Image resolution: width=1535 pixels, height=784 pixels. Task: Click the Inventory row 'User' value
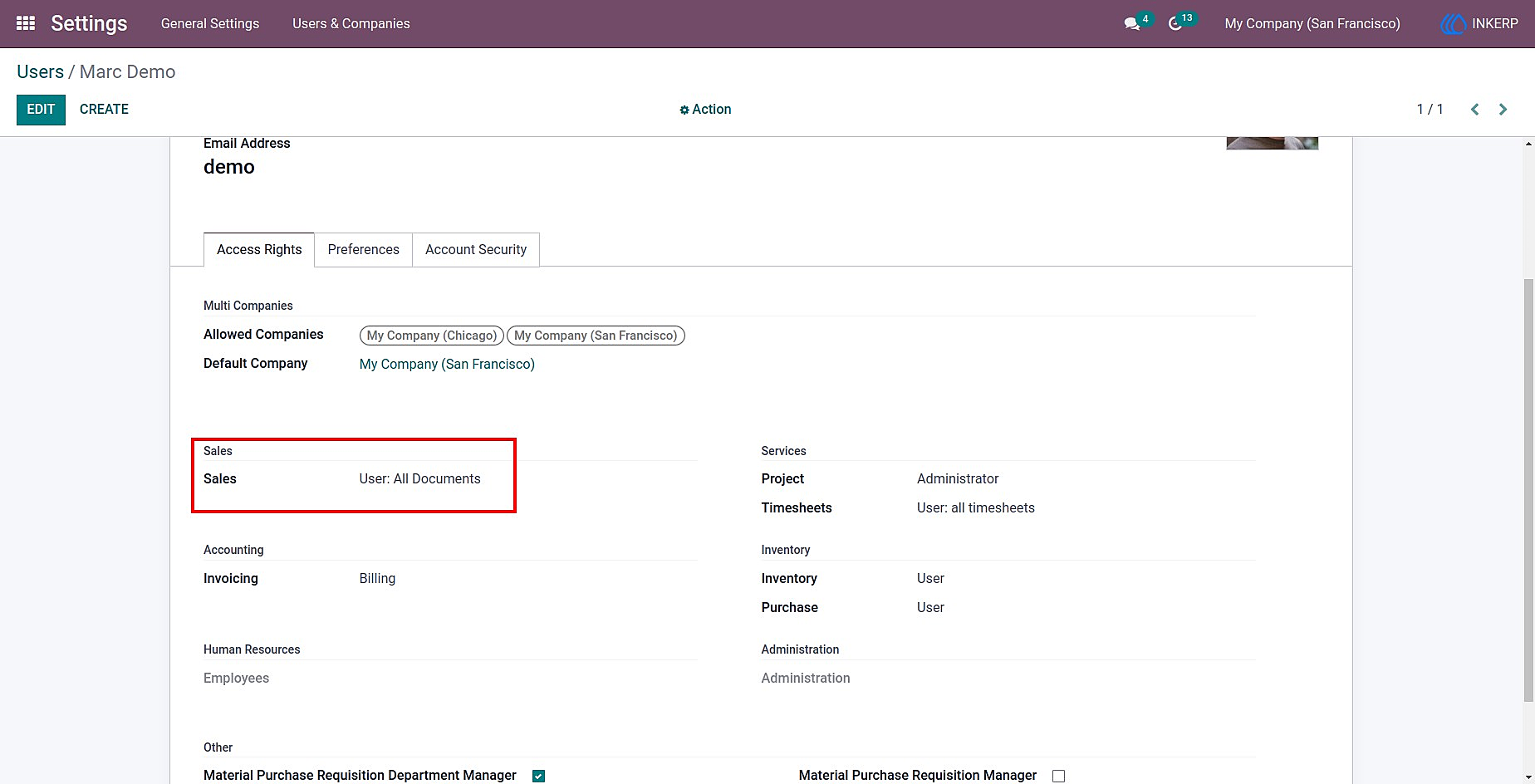930,579
